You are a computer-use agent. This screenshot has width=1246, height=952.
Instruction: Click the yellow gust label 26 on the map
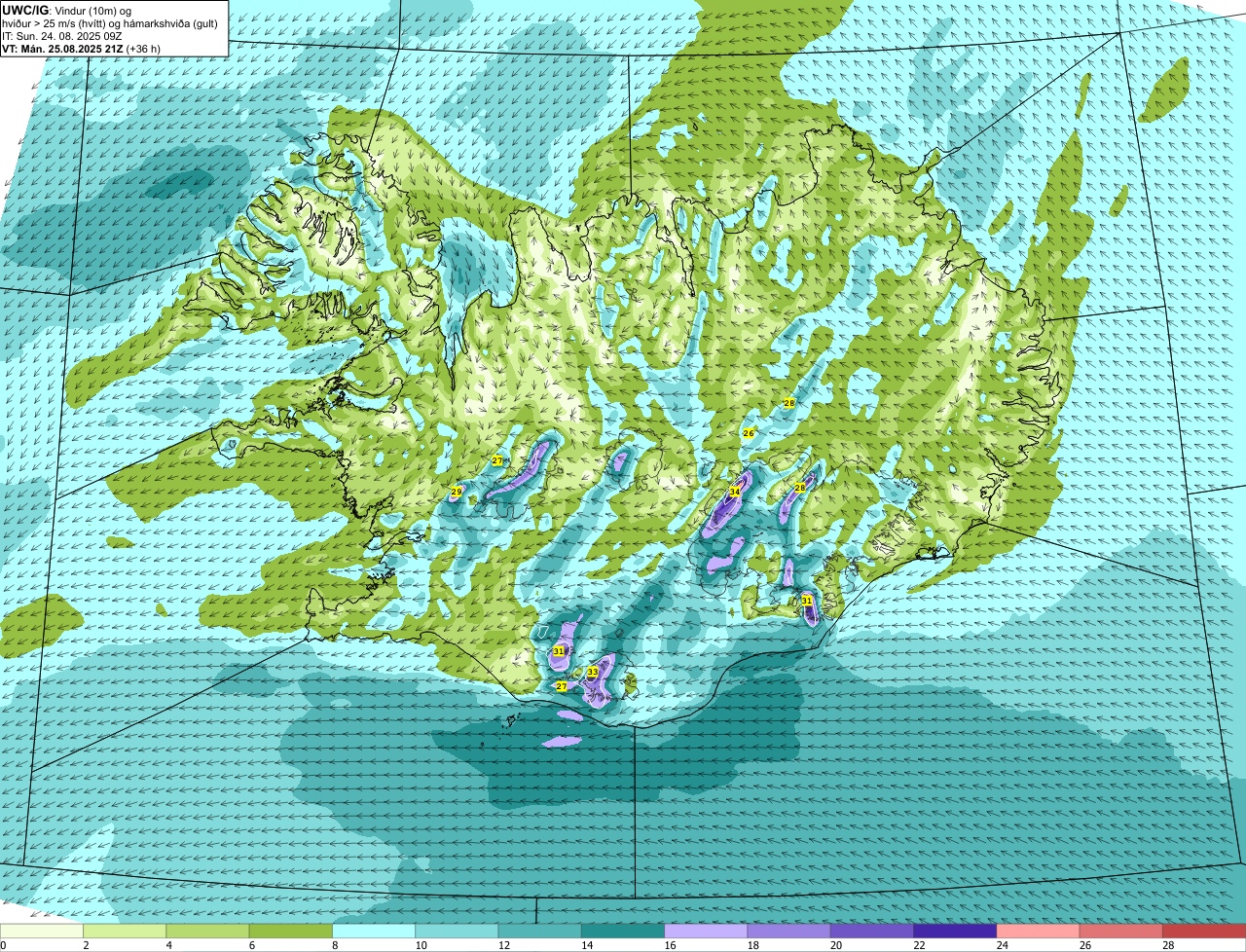pos(749,433)
